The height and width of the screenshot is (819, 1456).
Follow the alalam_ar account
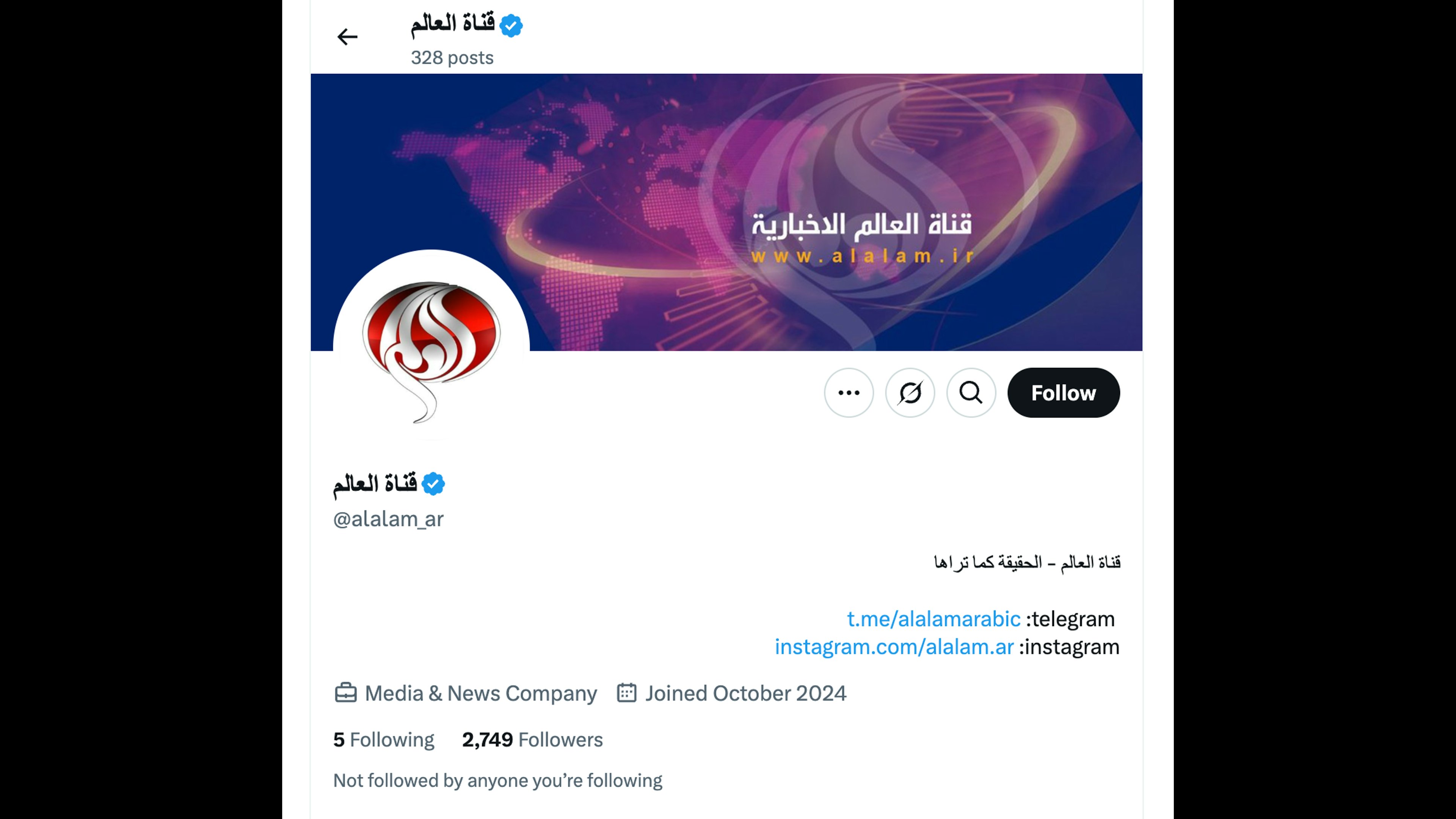click(1063, 393)
